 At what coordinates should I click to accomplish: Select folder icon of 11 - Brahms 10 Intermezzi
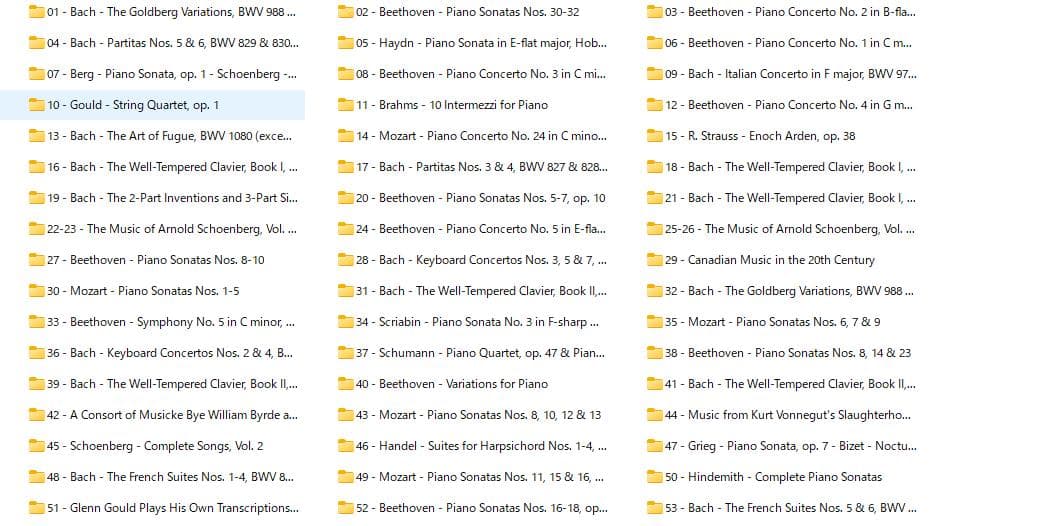(x=346, y=105)
